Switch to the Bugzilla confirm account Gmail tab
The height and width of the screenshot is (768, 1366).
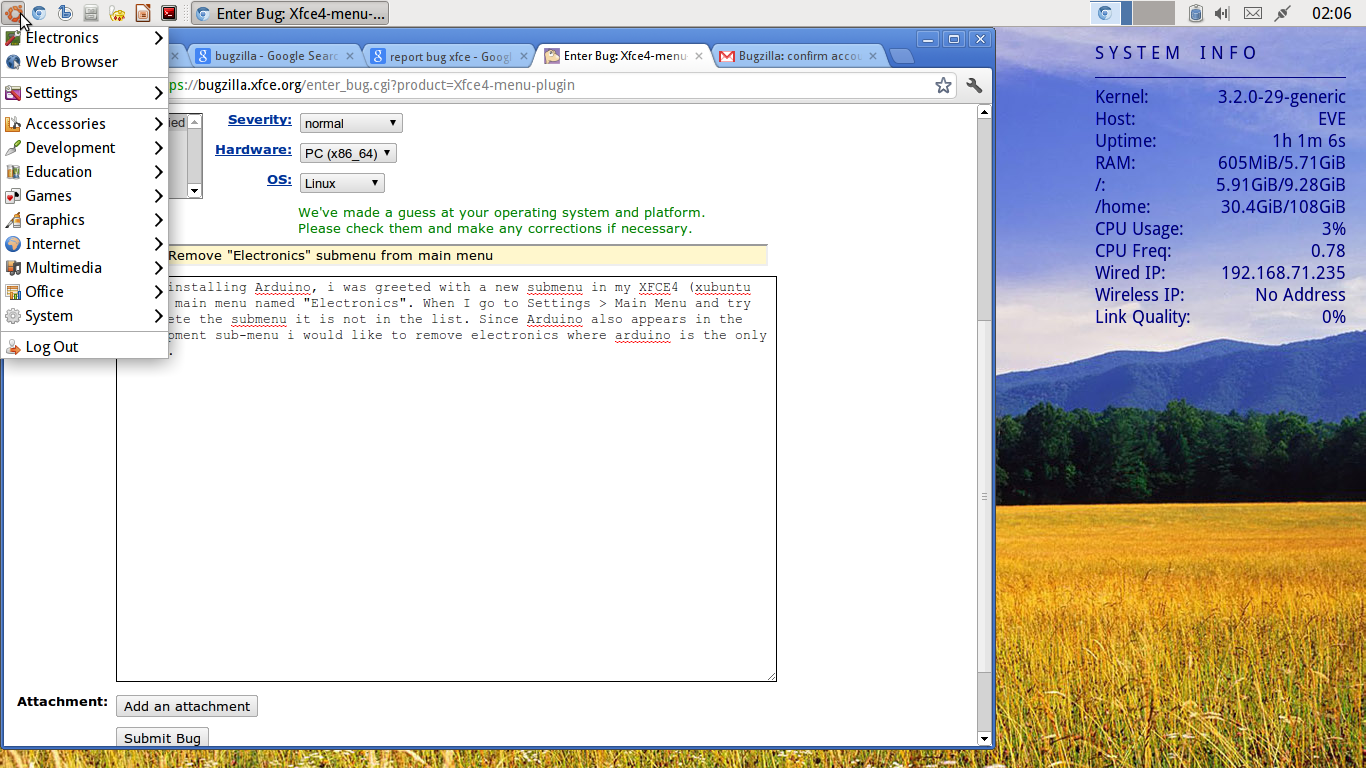click(x=798, y=56)
